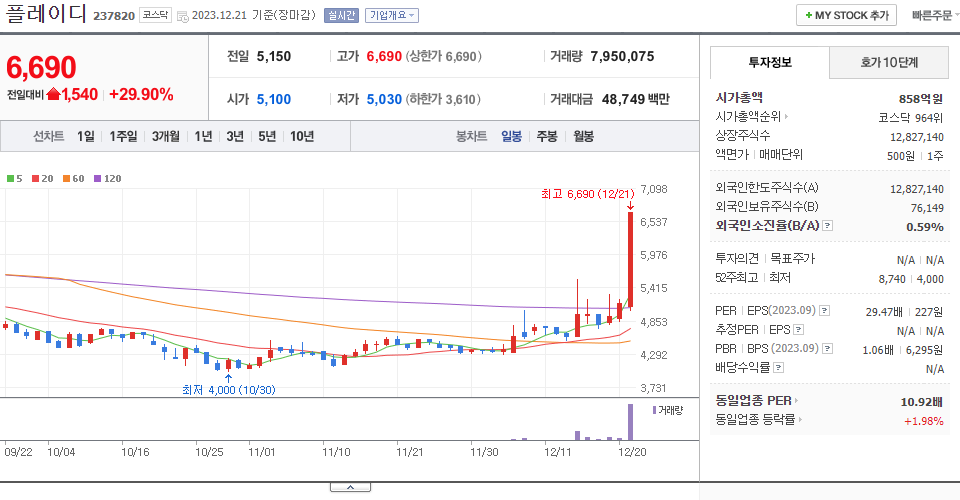
Task: Select 일봉 daily candle chart
Action: [511, 136]
